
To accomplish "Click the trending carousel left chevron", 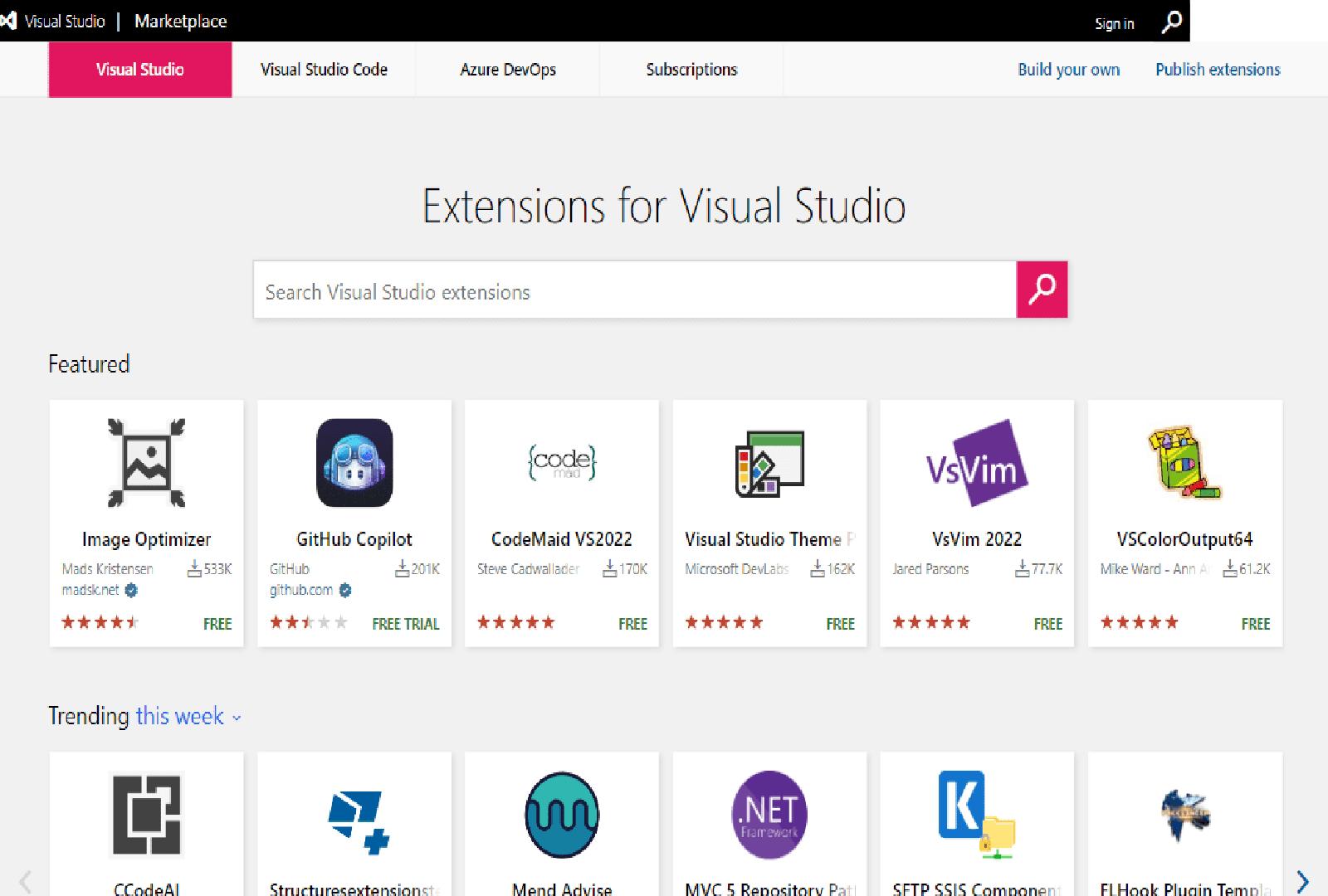I will [x=25, y=881].
